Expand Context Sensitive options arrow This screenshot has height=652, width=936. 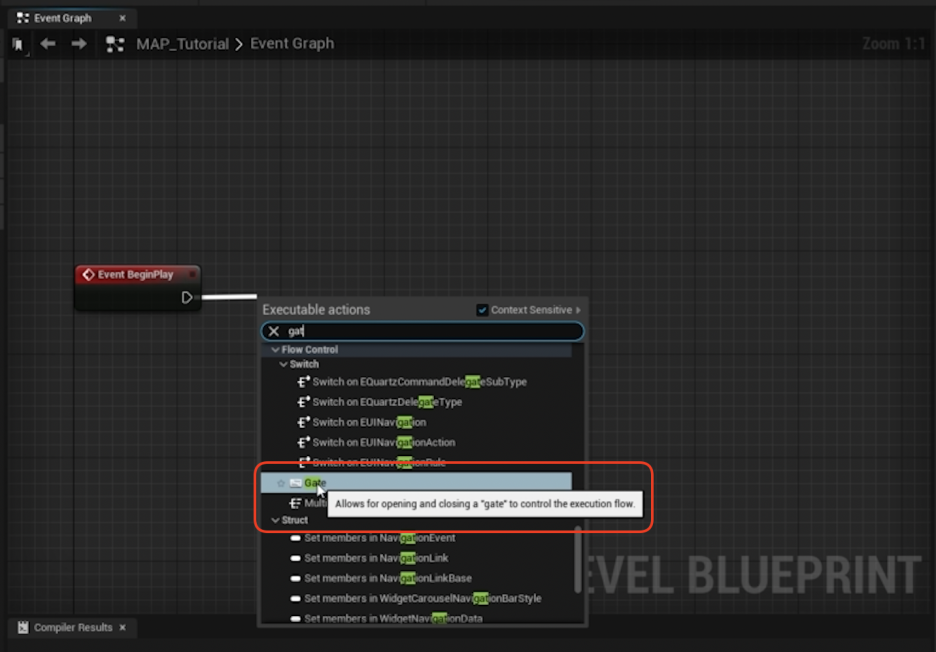pos(578,310)
